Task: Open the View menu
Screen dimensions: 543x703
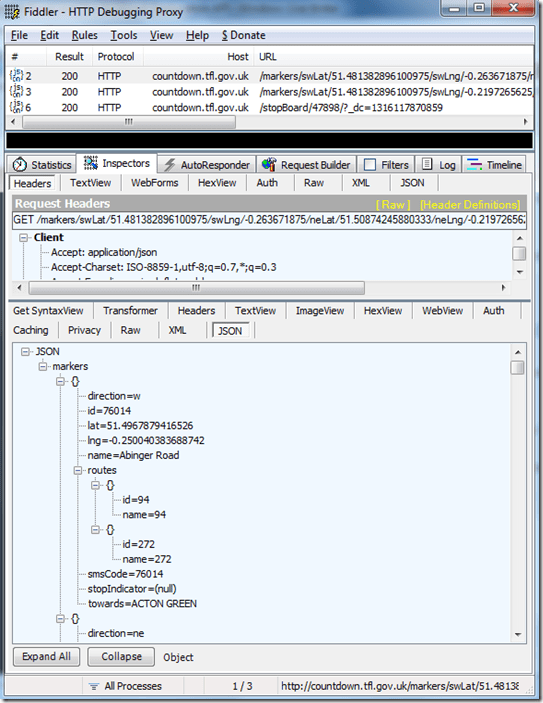Action: tap(161, 35)
